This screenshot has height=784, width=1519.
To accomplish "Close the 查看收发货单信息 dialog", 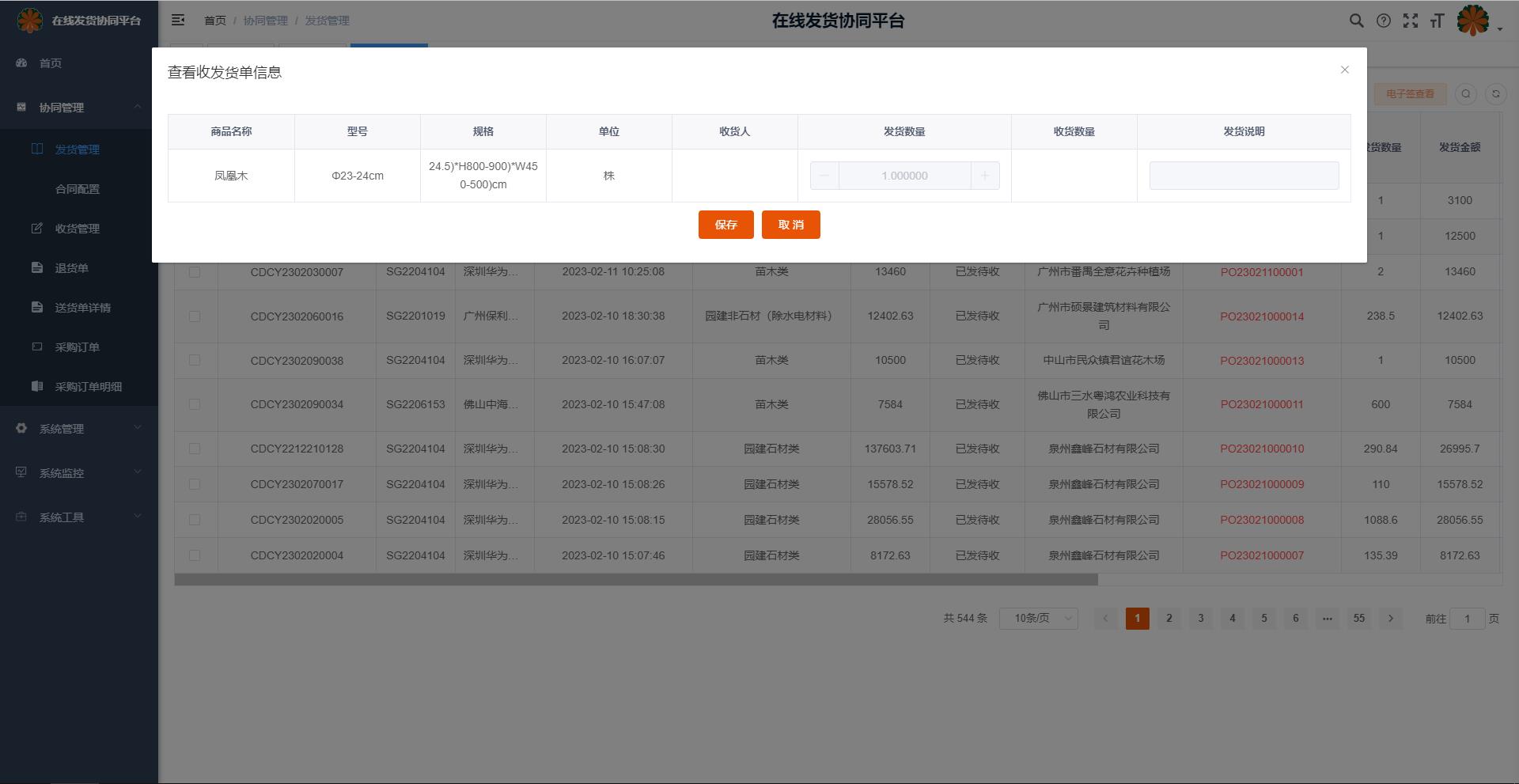I will (1344, 70).
